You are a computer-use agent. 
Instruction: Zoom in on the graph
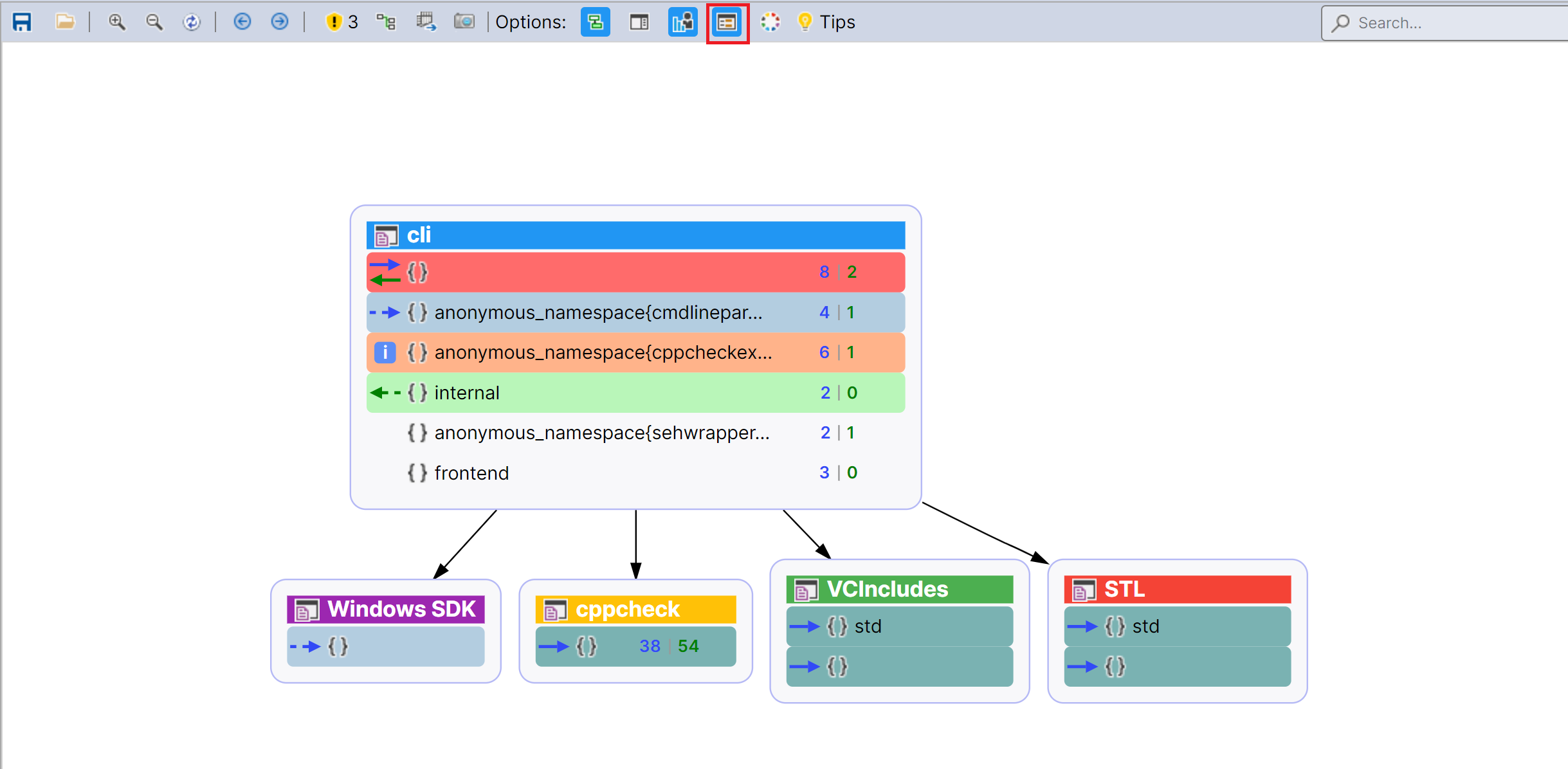(117, 21)
